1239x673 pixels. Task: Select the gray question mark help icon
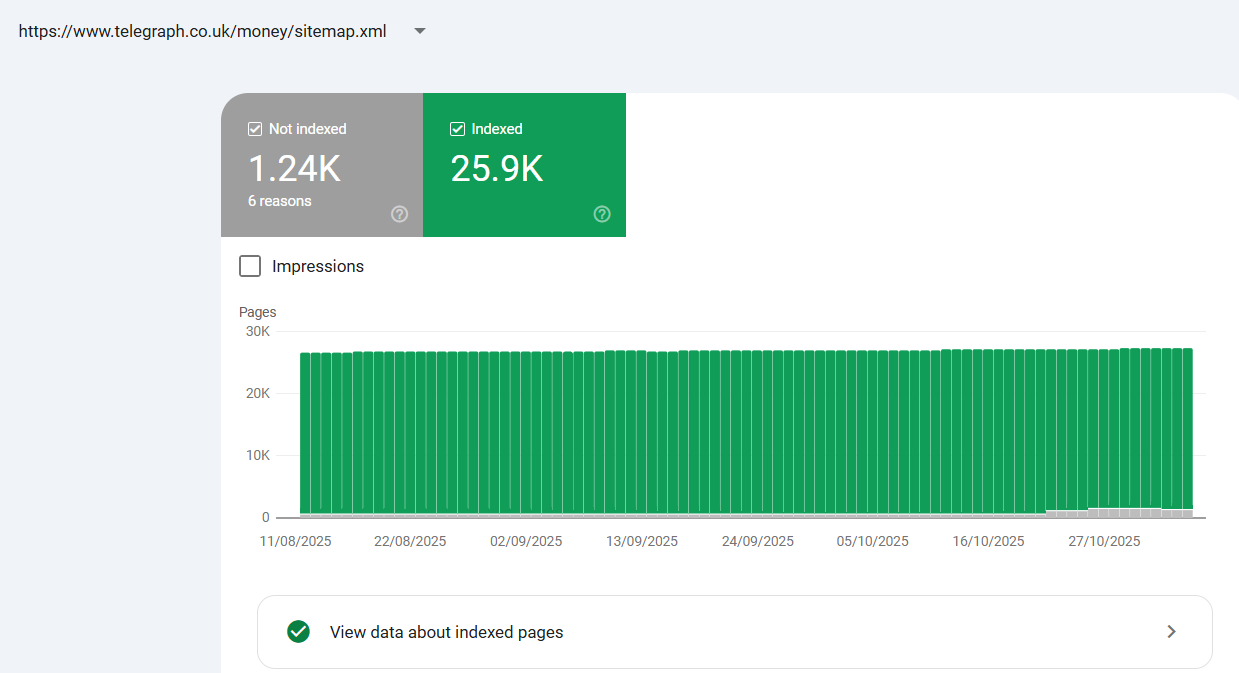pyautogui.click(x=399, y=214)
